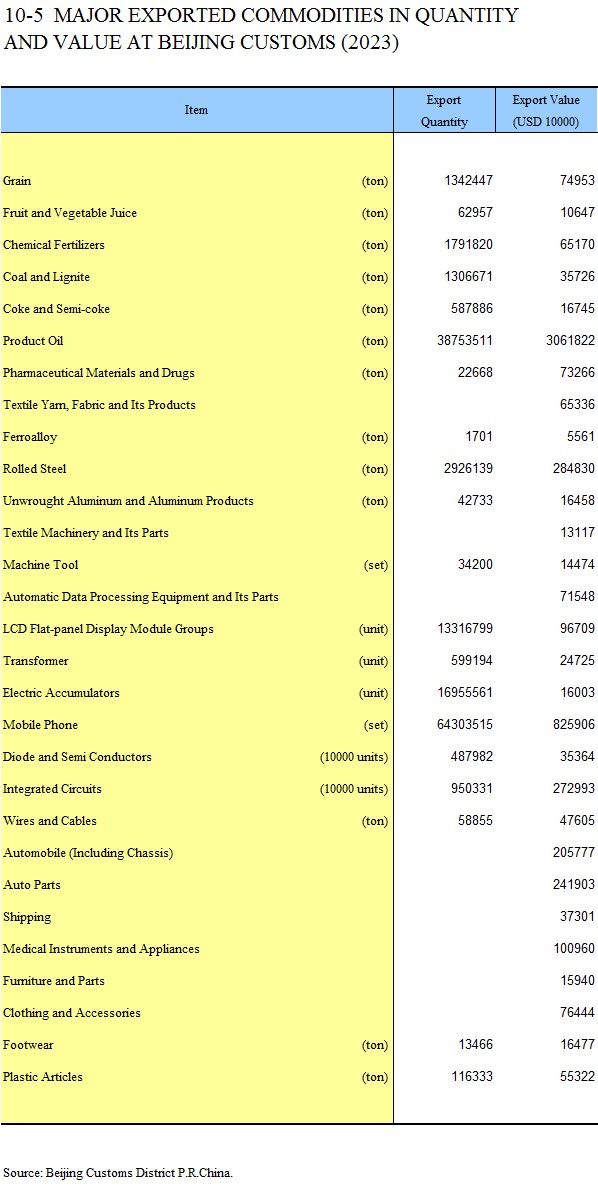Click Medical Instruments and Appliances label
Image resolution: width=598 pixels, height=1189 pixels.
coord(102,949)
